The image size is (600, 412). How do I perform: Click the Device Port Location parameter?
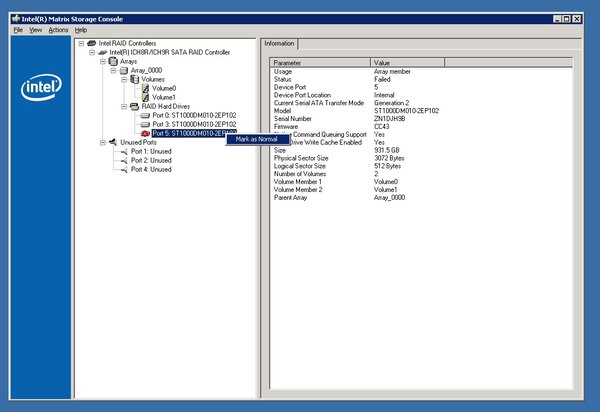pyautogui.click(x=302, y=95)
